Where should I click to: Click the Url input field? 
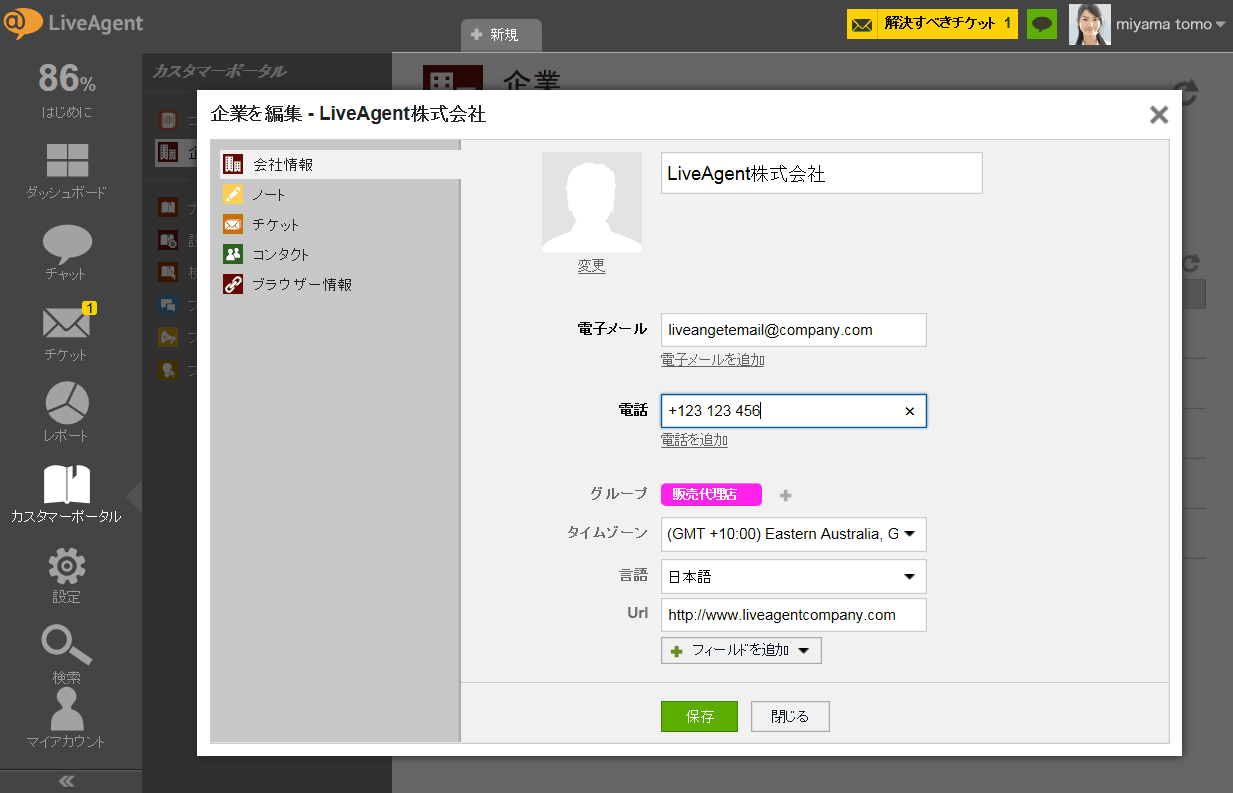[x=794, y=615]
